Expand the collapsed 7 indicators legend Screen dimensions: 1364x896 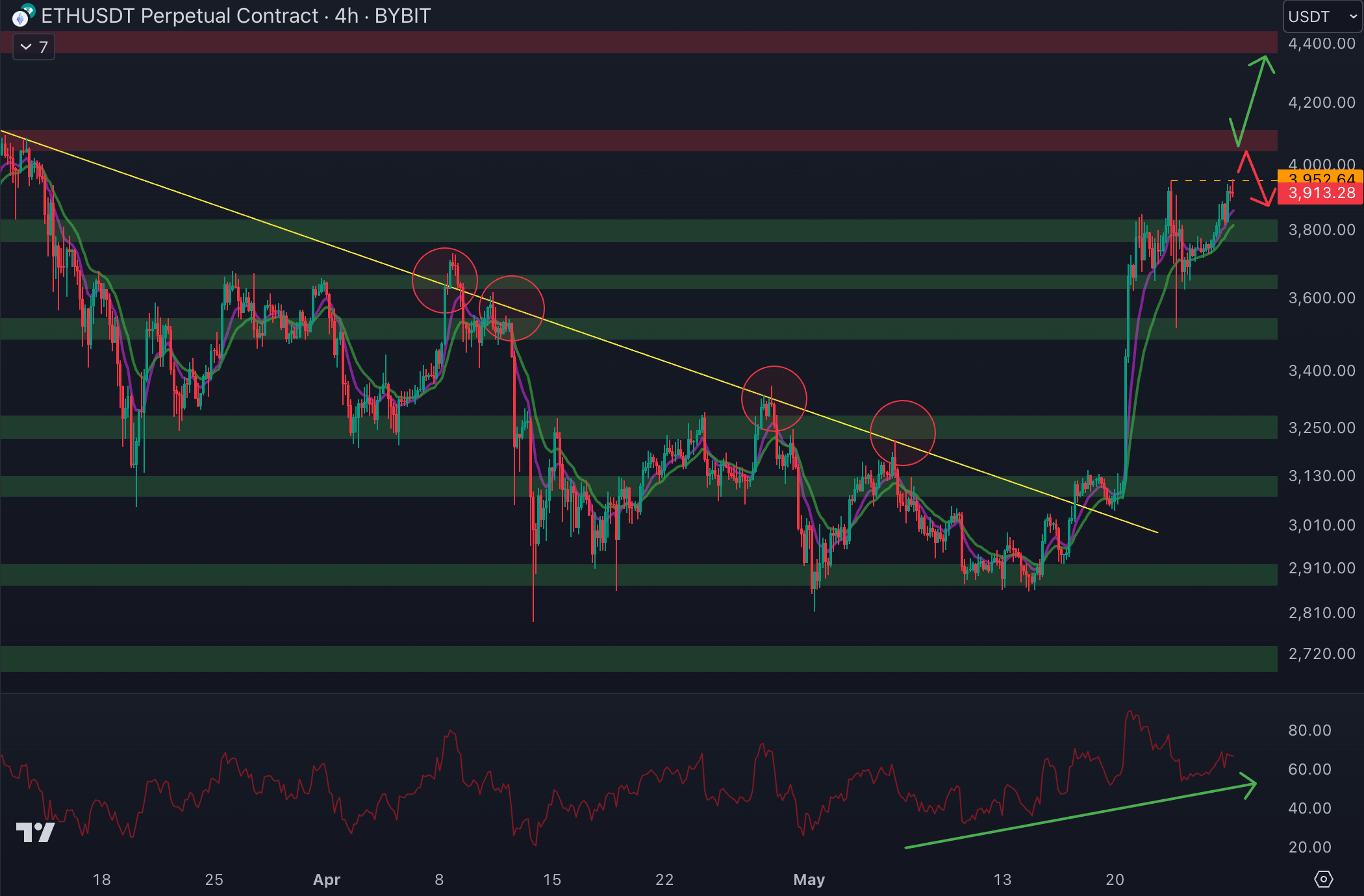[x=34, y=47]
